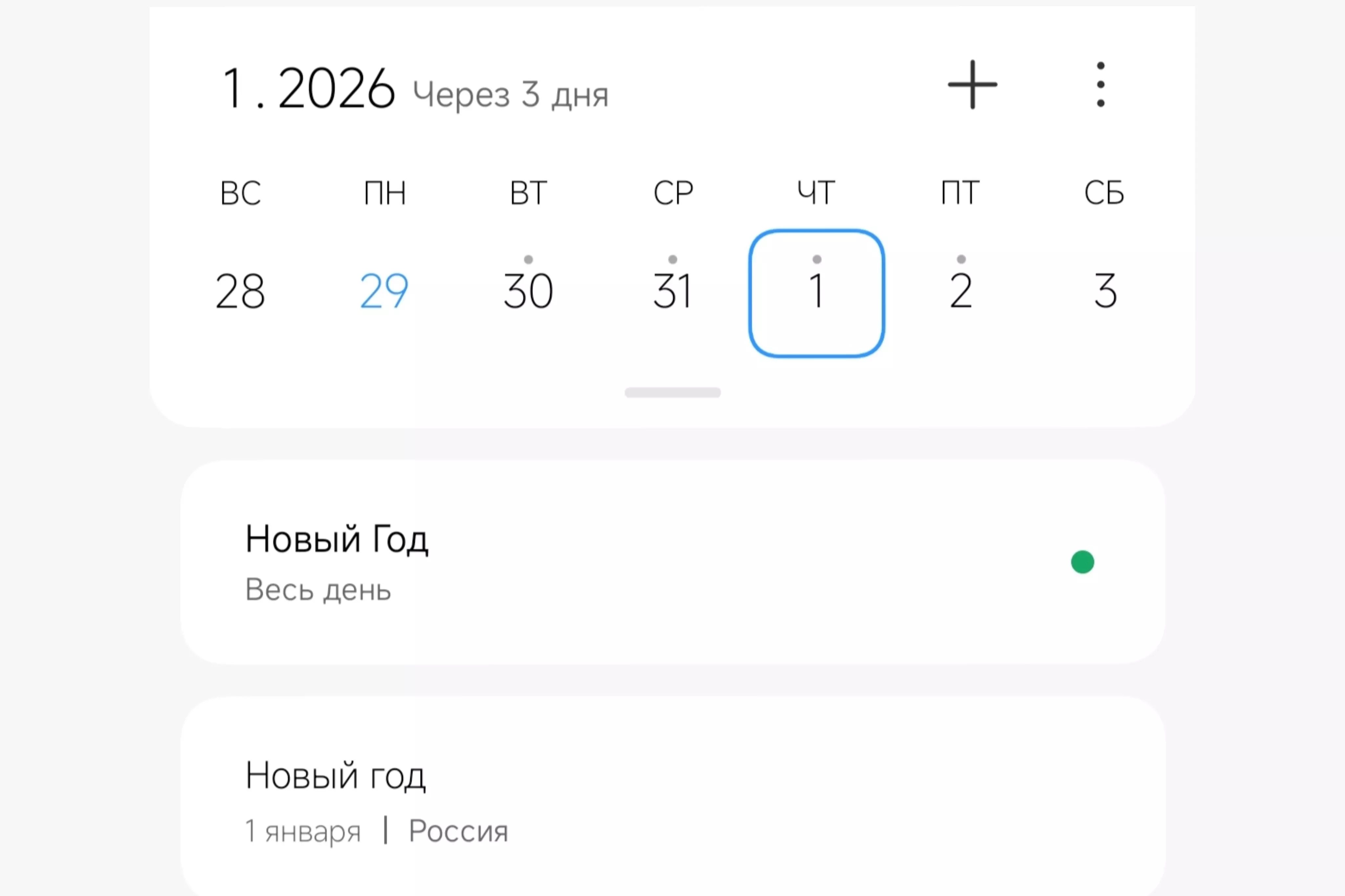
Task: Select today's date 29
Action: pos(384,290)
